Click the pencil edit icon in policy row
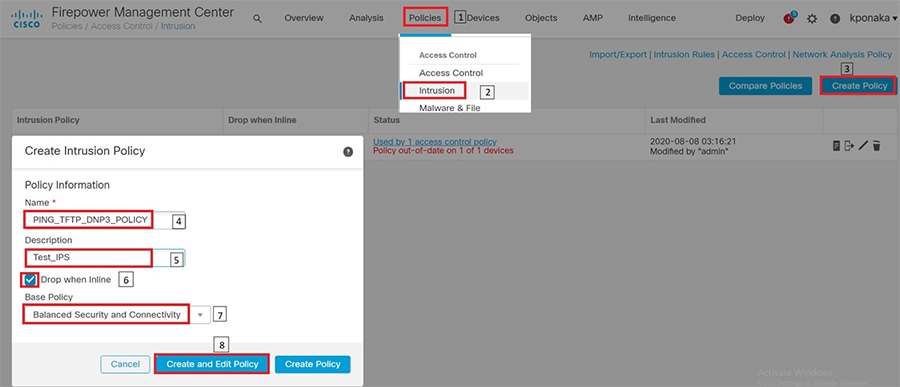900x387 pixels. (863, 146)
